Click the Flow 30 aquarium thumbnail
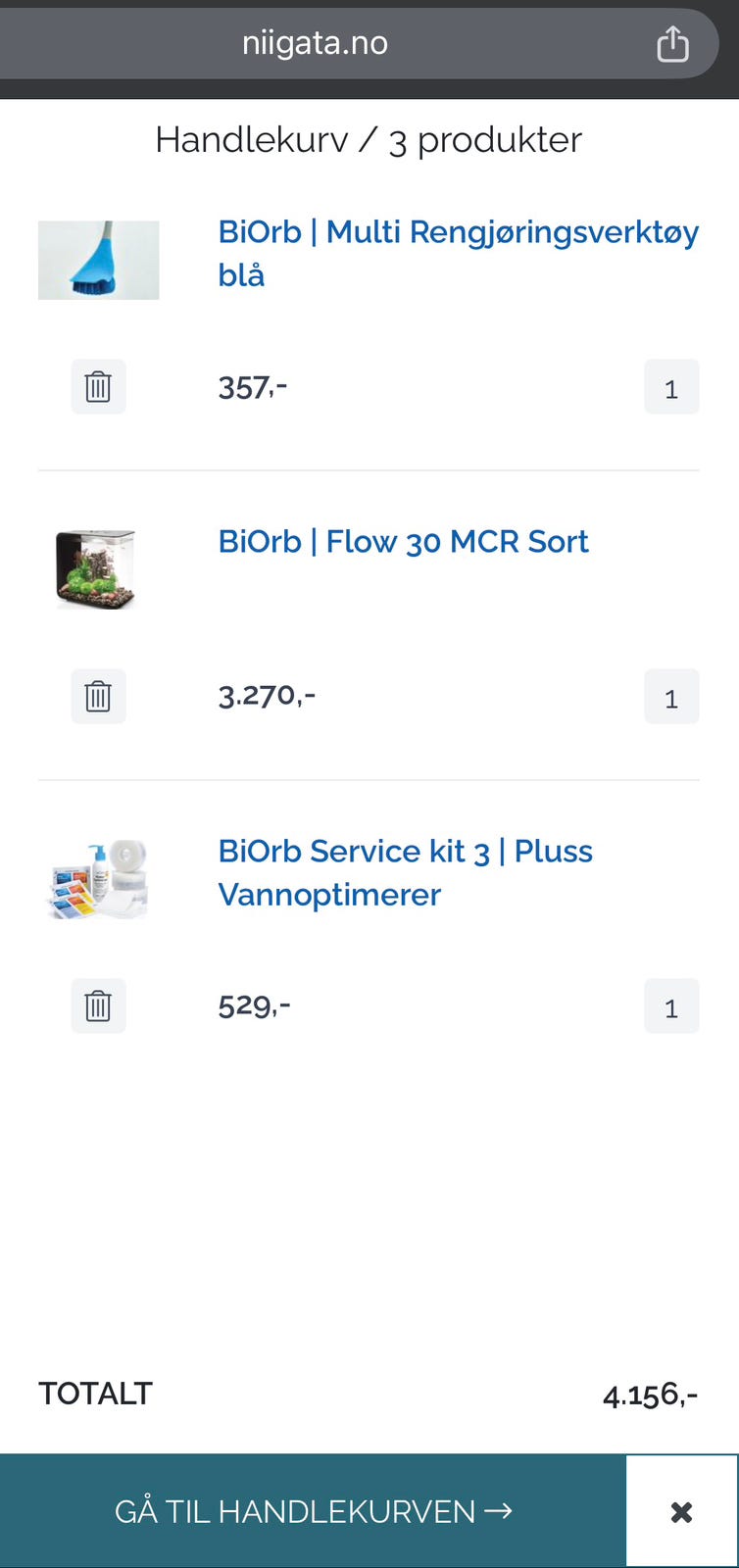Screen dimensions: 739x1568 (96, 568)
